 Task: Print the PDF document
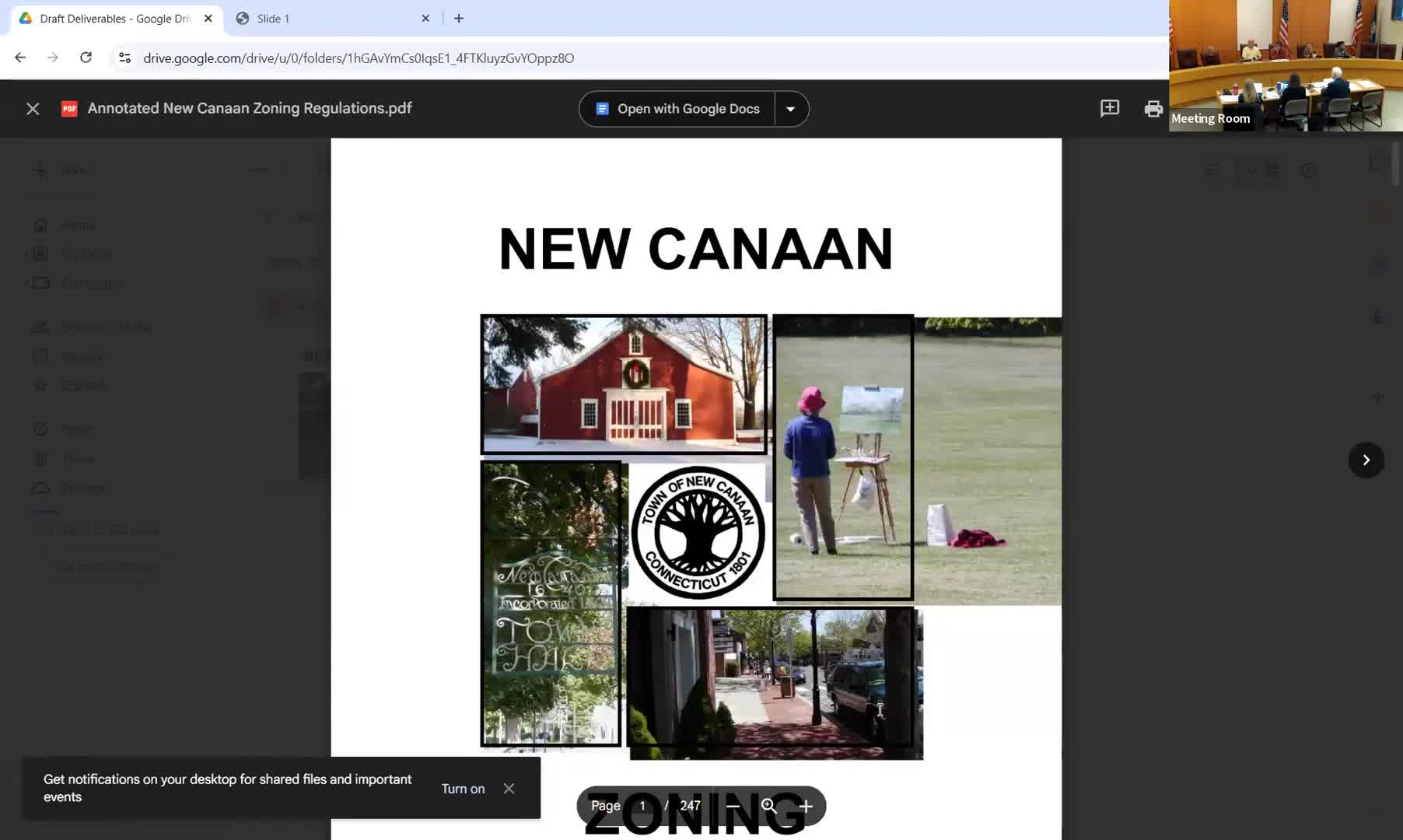pos(1153,109)
